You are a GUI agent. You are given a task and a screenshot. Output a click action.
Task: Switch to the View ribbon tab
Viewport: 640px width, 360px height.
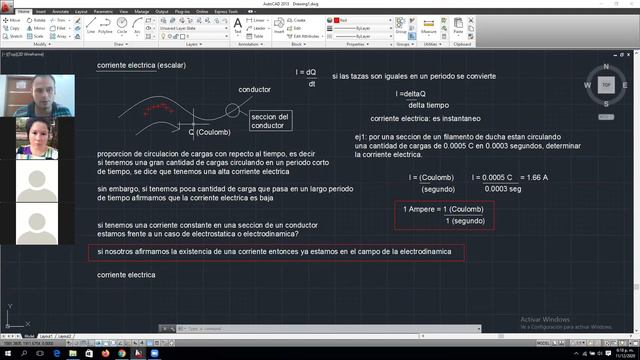124,12
